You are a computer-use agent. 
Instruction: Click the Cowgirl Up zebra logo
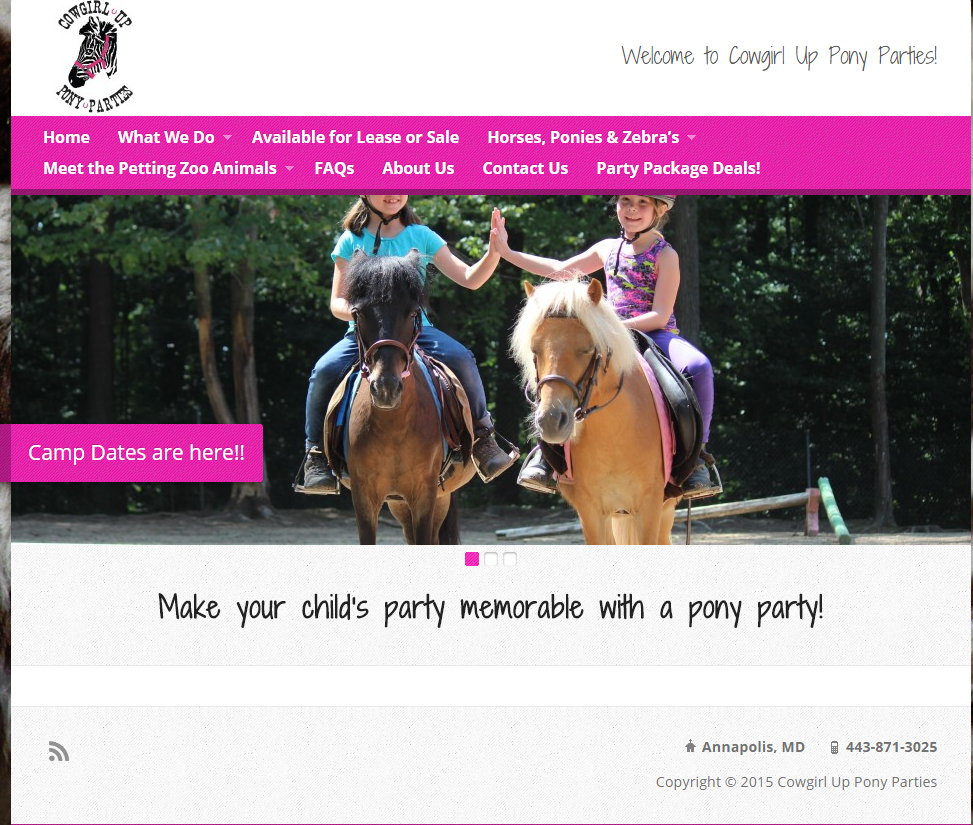click(94, 57)
